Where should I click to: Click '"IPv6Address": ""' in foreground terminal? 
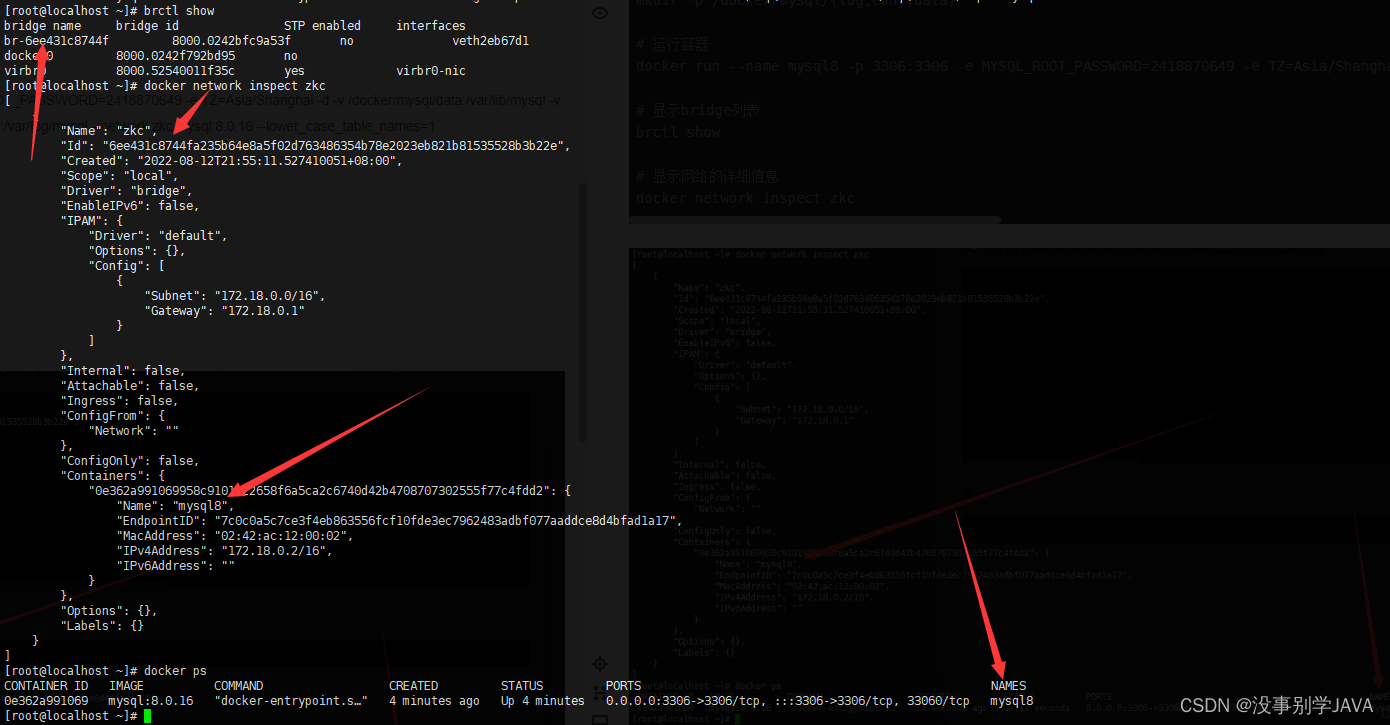click(x=176, y=566)
